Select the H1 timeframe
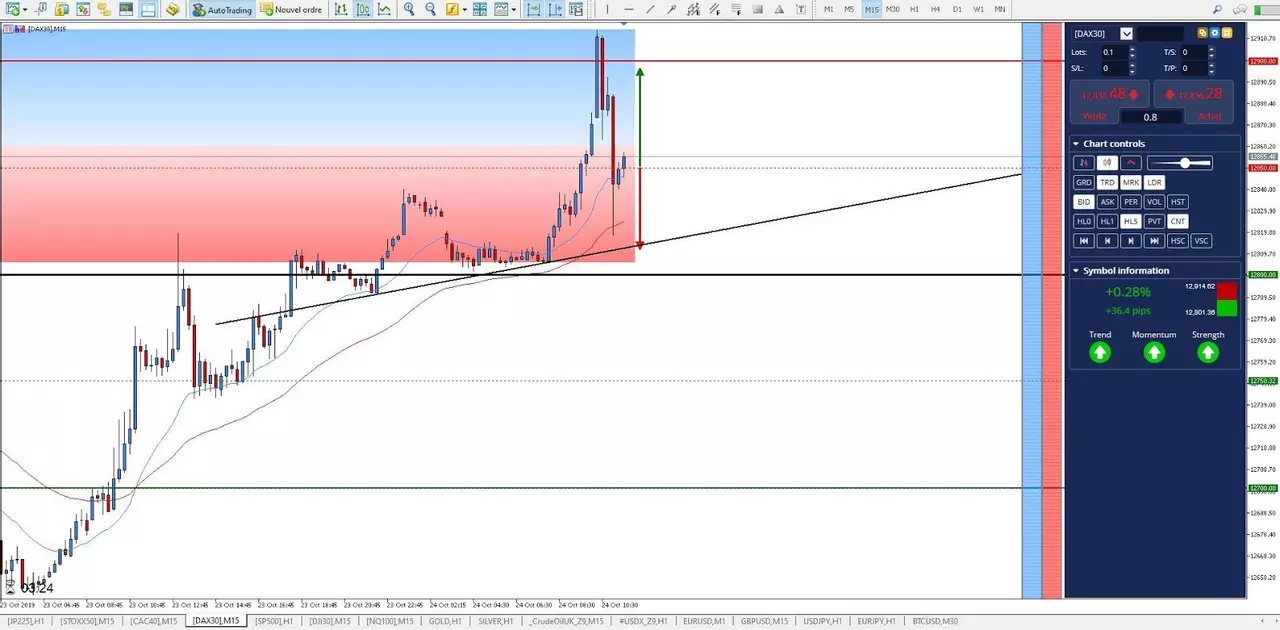Image resolution: width=1280 pixels, height=630 pixels. coord(914,9)
